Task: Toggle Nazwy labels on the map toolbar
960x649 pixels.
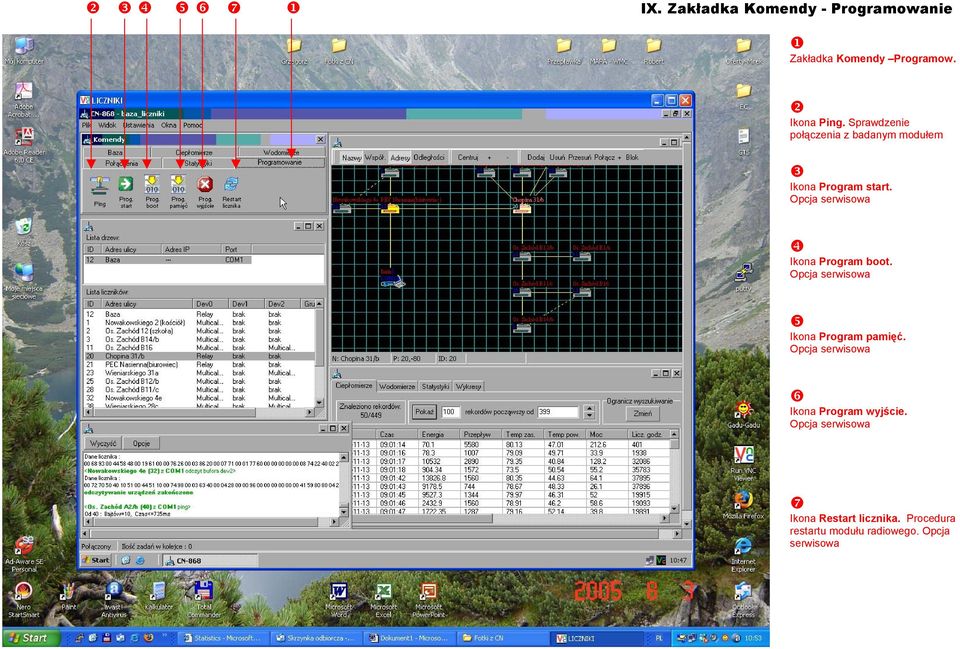Action: (351, 158)
